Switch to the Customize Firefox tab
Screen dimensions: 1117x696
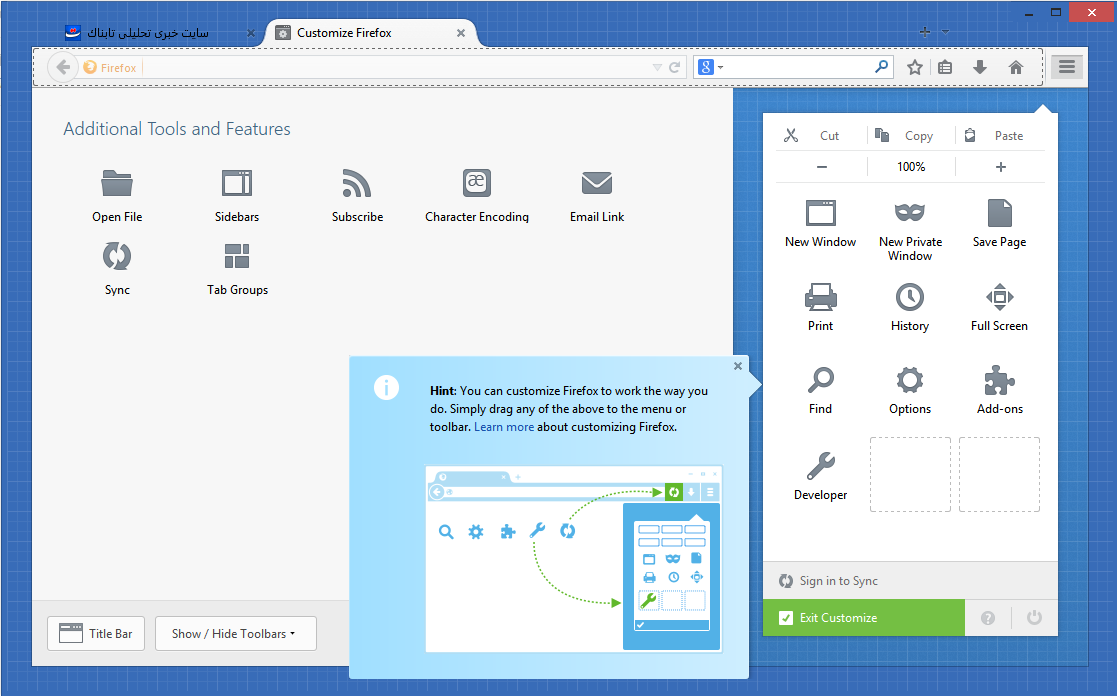[x=370, y=33]
